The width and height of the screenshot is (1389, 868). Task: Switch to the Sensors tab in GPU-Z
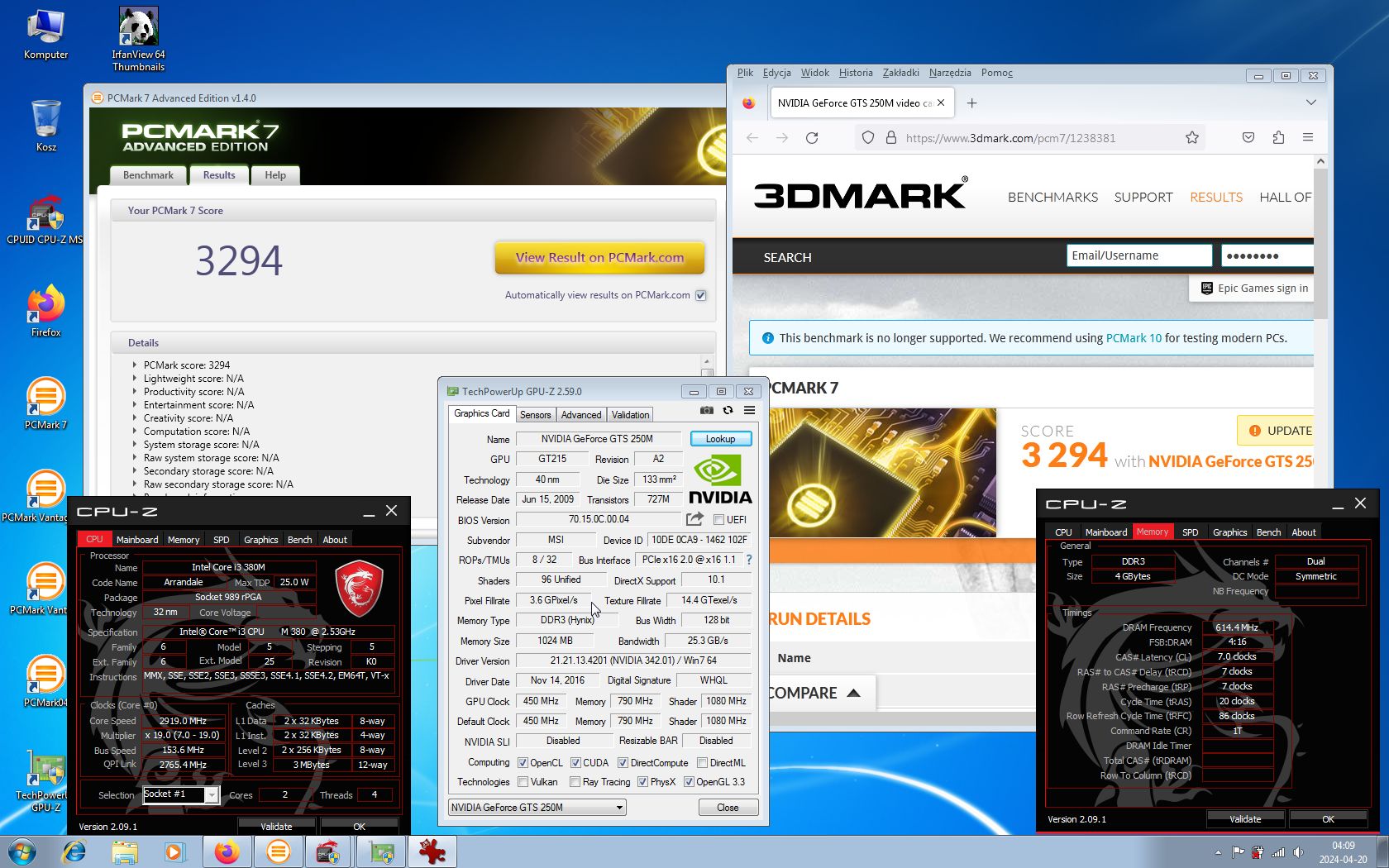pyautogui.click(x=535, y=415)
